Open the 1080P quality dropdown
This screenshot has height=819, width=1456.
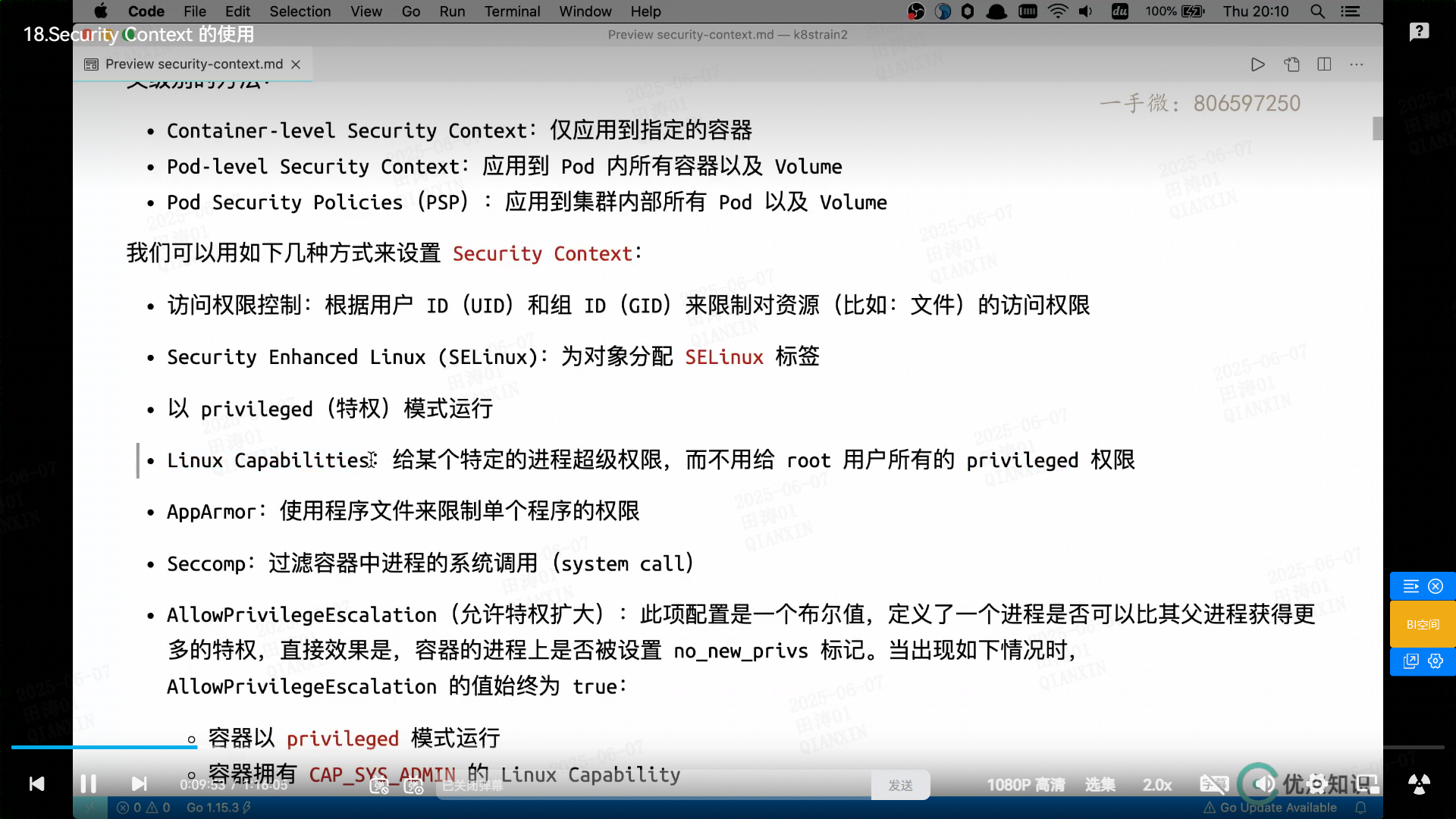(x=1025, y=785)
